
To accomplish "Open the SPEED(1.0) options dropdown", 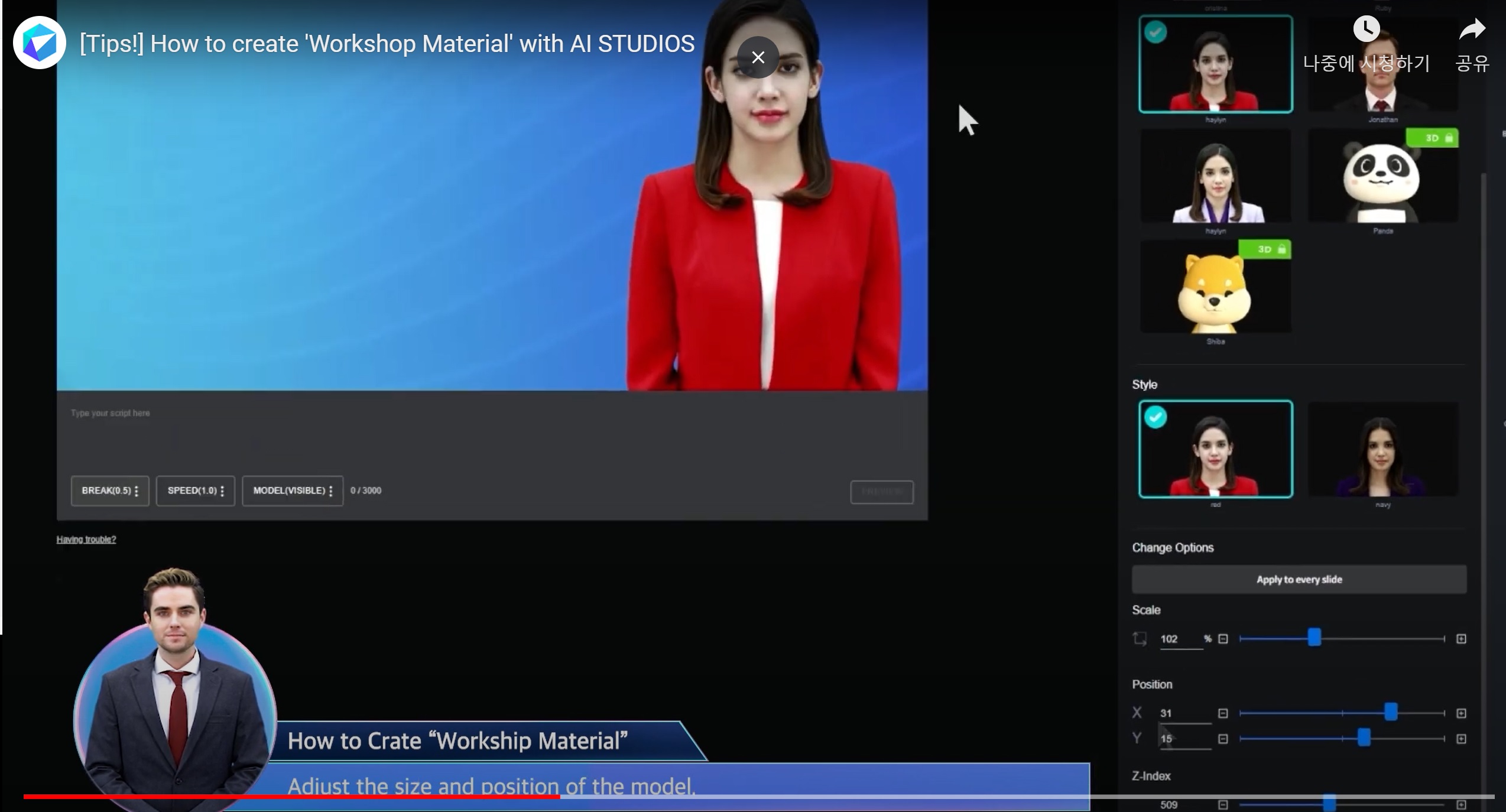I will pos(195,491).
